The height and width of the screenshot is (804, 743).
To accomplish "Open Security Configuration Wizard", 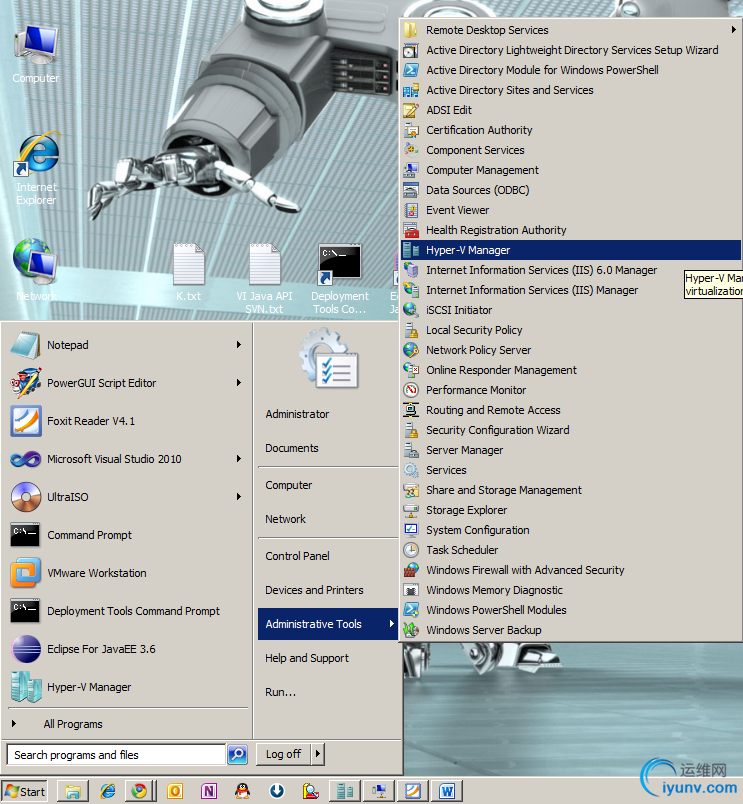I will click(571, 430).
